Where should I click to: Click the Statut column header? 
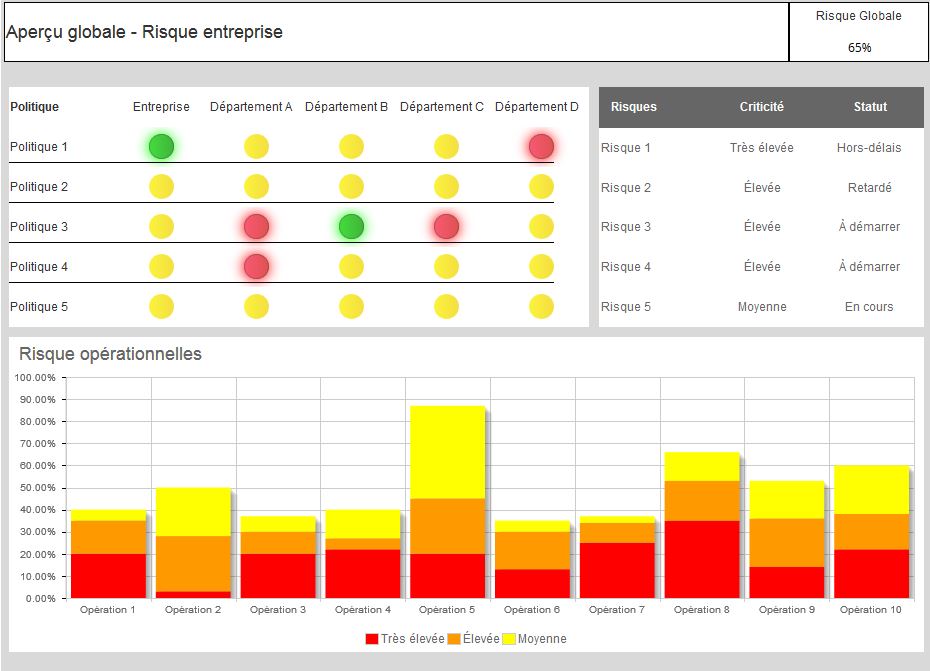870,107
